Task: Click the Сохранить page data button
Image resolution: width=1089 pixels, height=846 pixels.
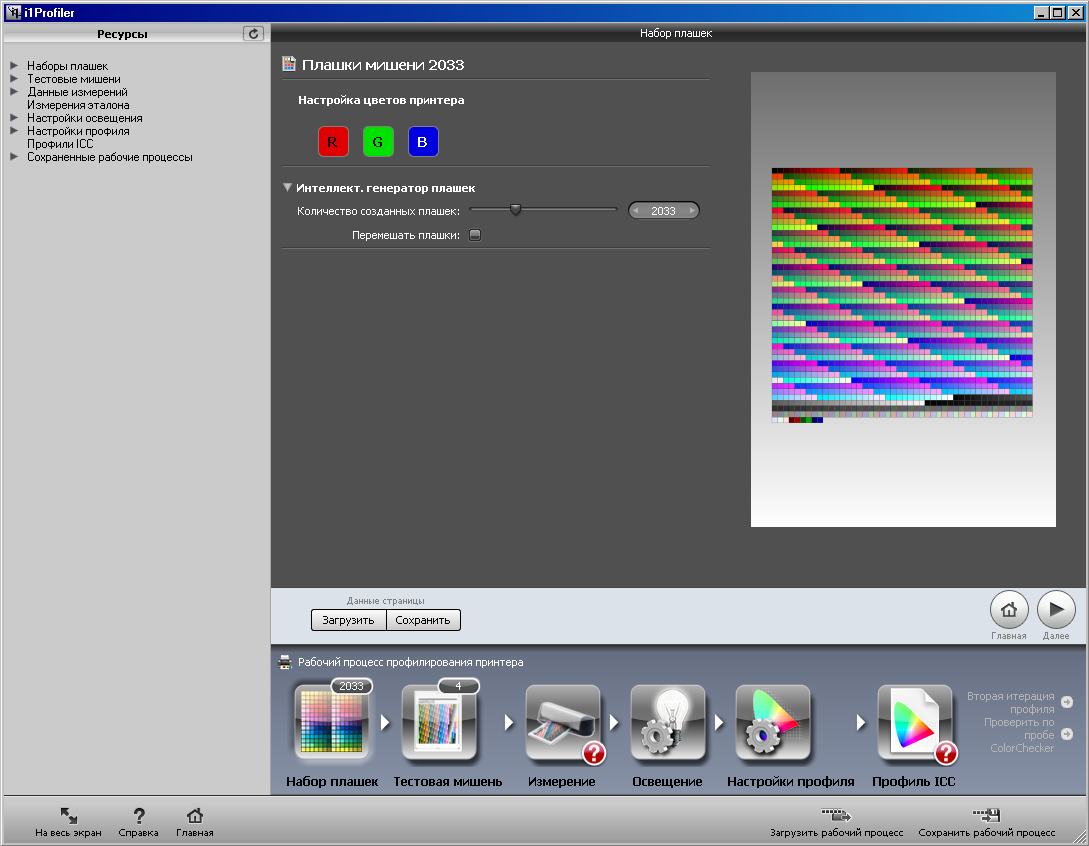Action: (423, 620)
